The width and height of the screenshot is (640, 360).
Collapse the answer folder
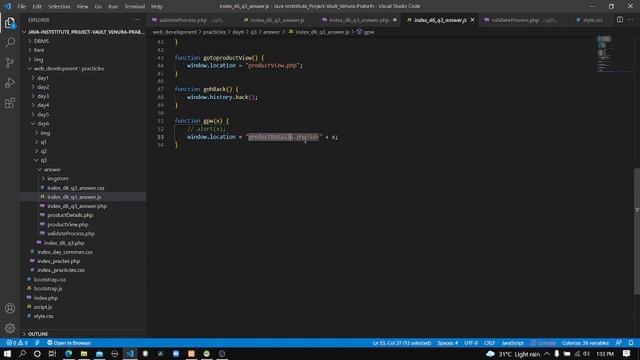52,169
